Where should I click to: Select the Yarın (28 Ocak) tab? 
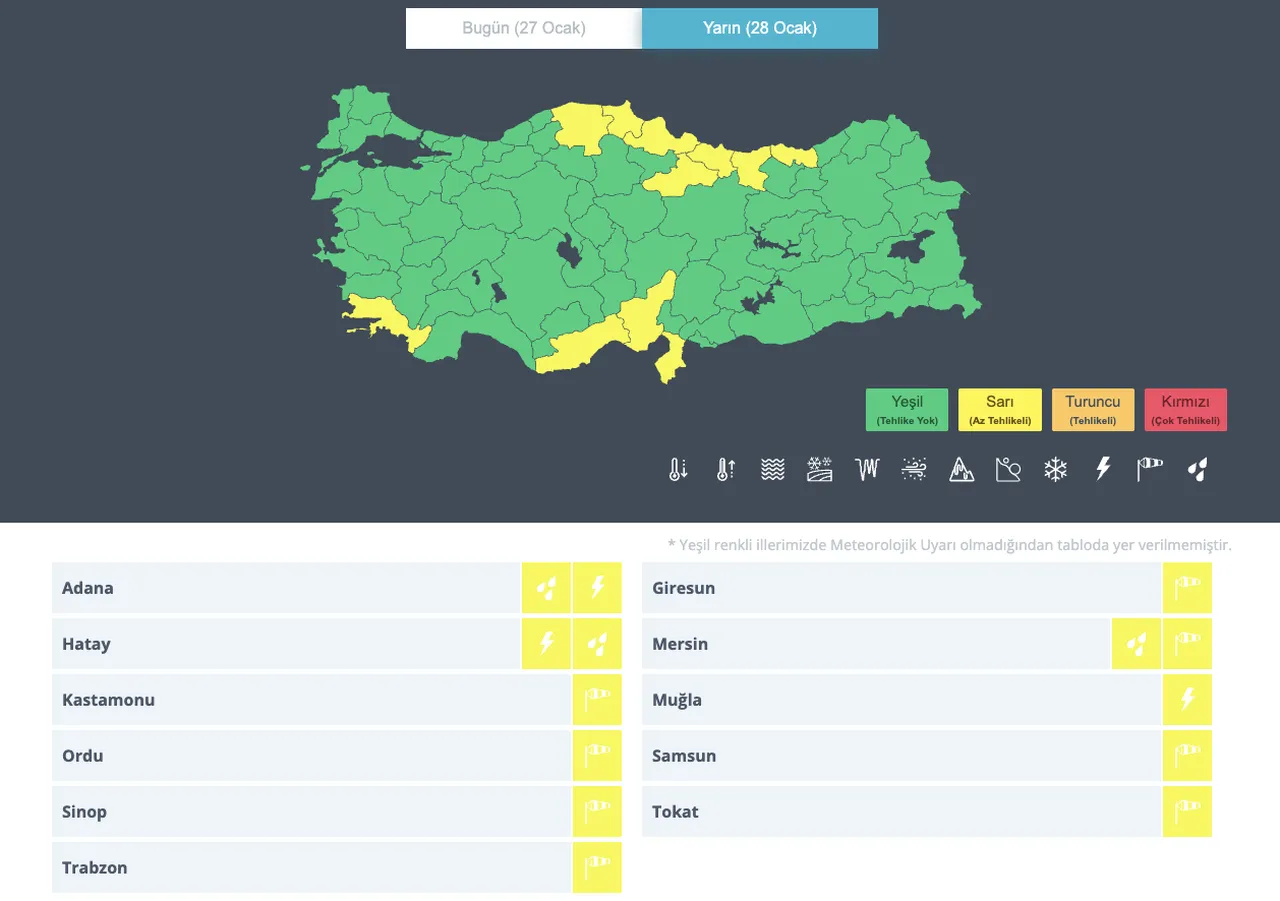[760, 28]
